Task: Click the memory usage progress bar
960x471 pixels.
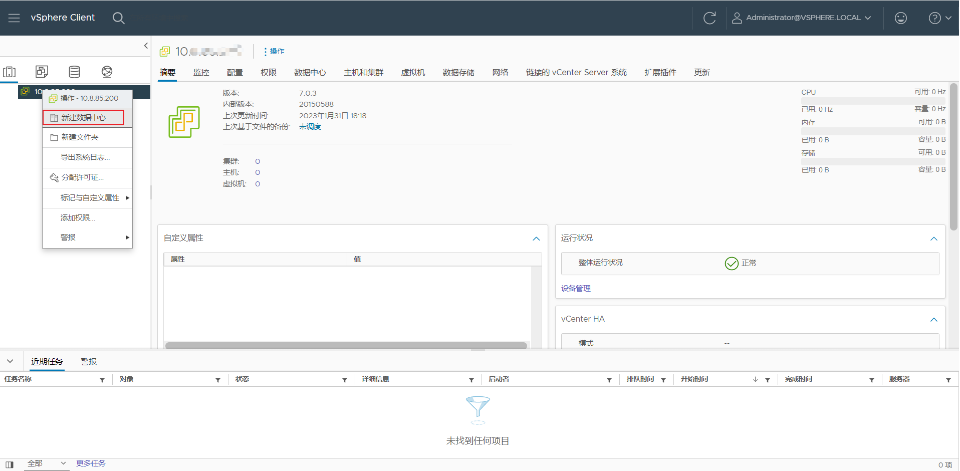Action: pos(873,130)
